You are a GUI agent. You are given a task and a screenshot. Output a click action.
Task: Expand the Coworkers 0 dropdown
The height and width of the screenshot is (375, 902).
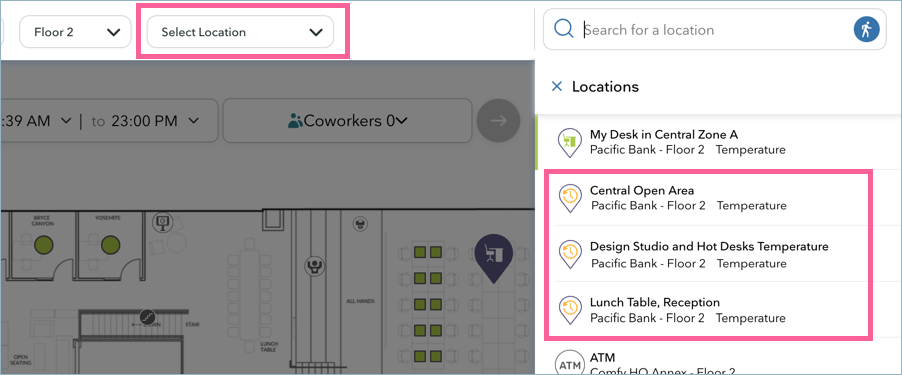[347, 121]
